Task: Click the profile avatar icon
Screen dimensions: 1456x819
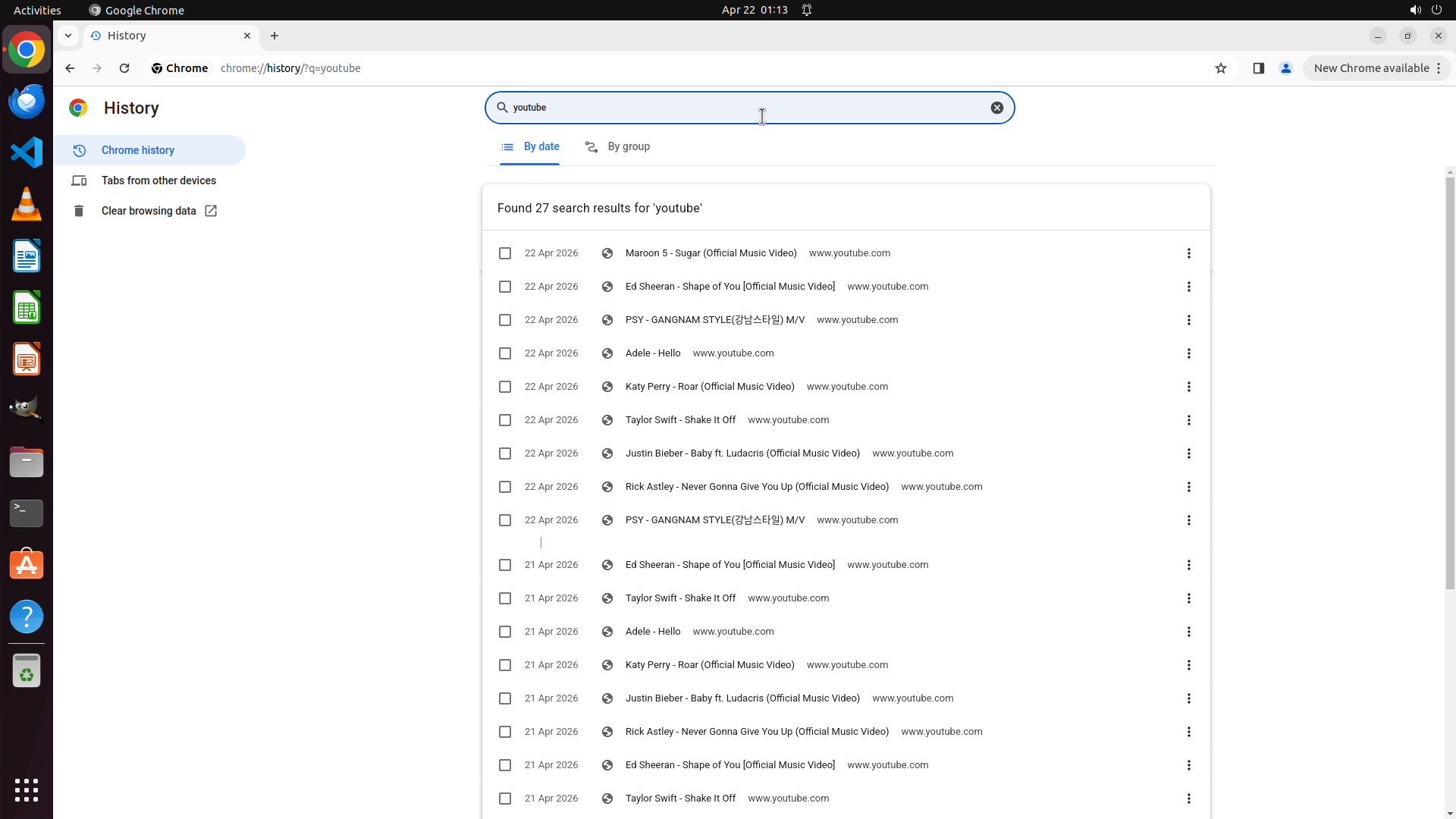Action: tap(1285, 68)
